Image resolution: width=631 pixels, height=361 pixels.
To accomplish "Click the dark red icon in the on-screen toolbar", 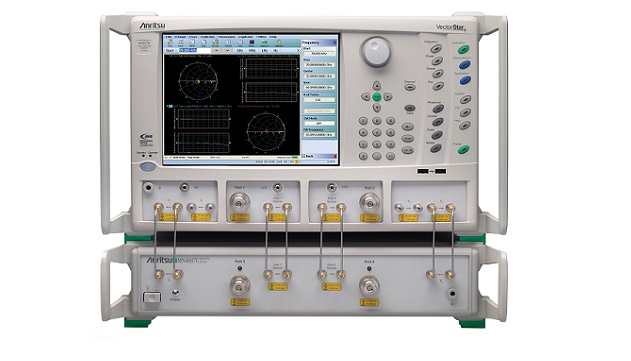I will pyautogui.click(x=252, y=42).
